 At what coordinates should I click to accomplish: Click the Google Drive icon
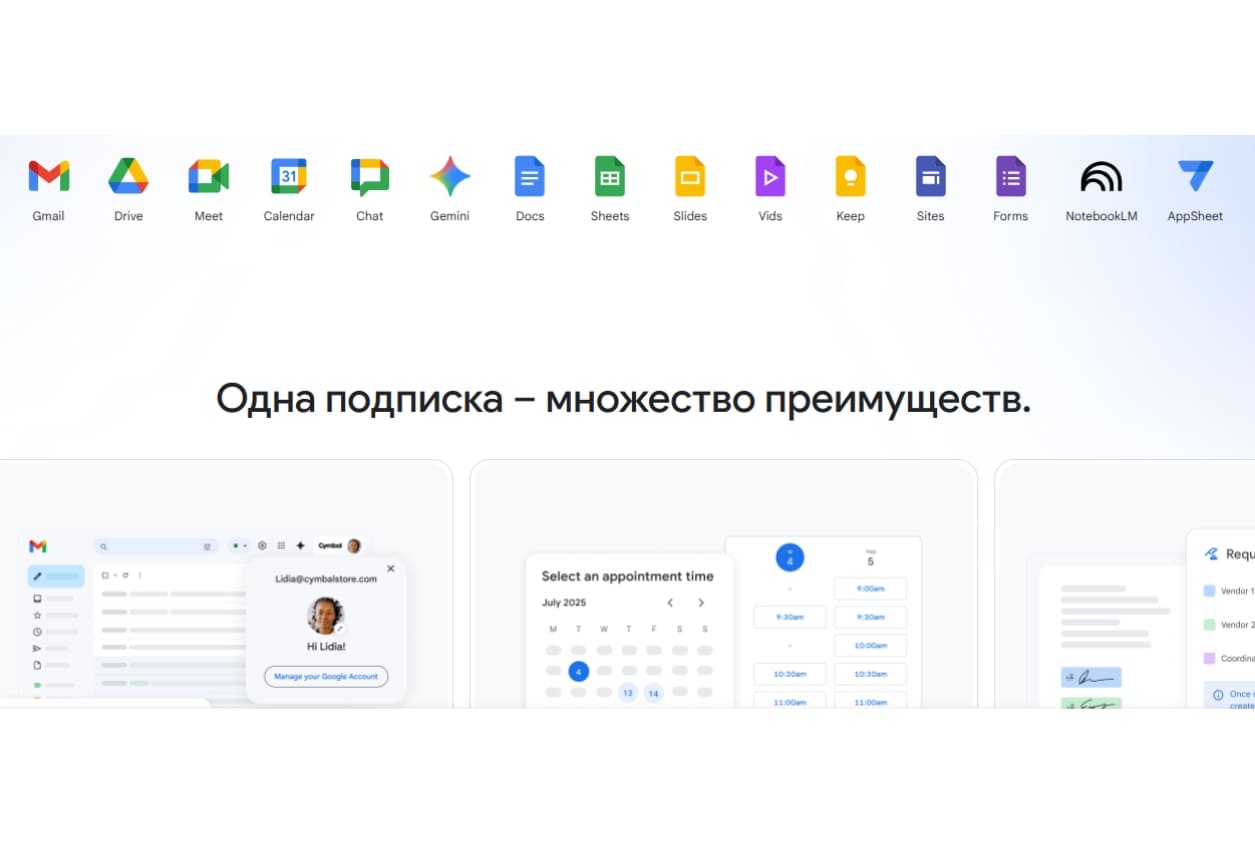click(128, 177)
